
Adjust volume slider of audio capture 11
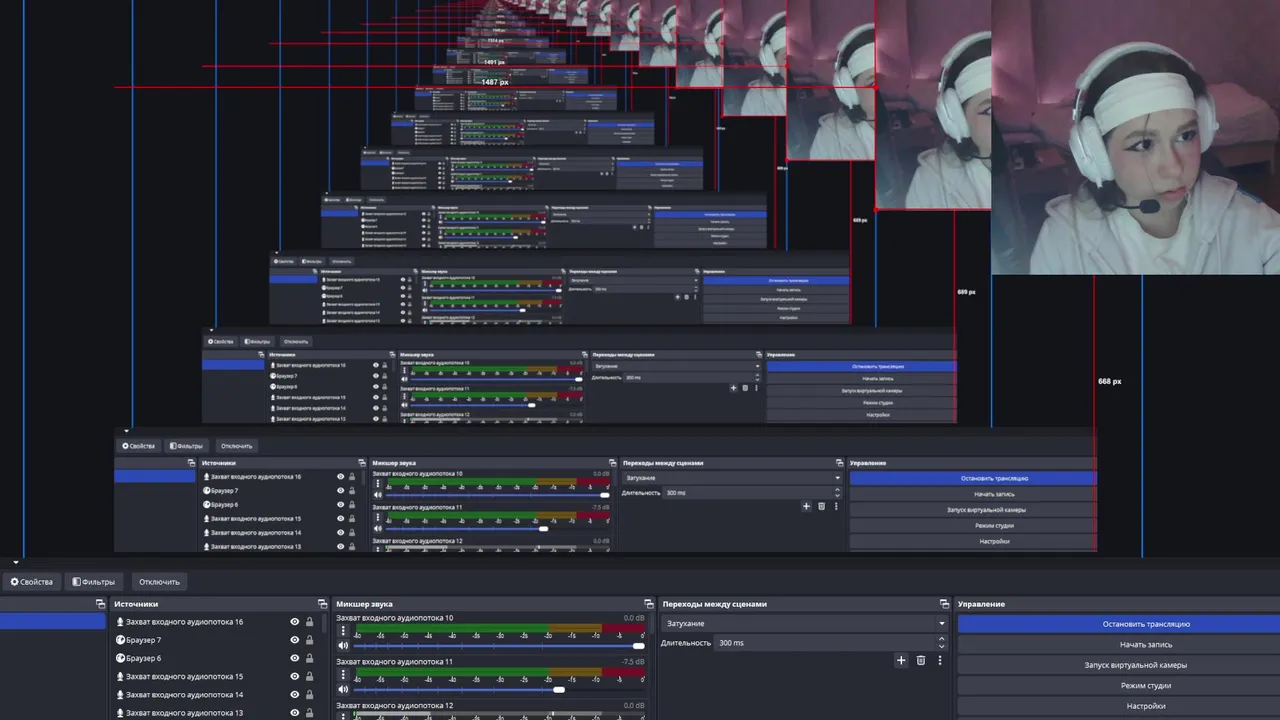[499, 689]
